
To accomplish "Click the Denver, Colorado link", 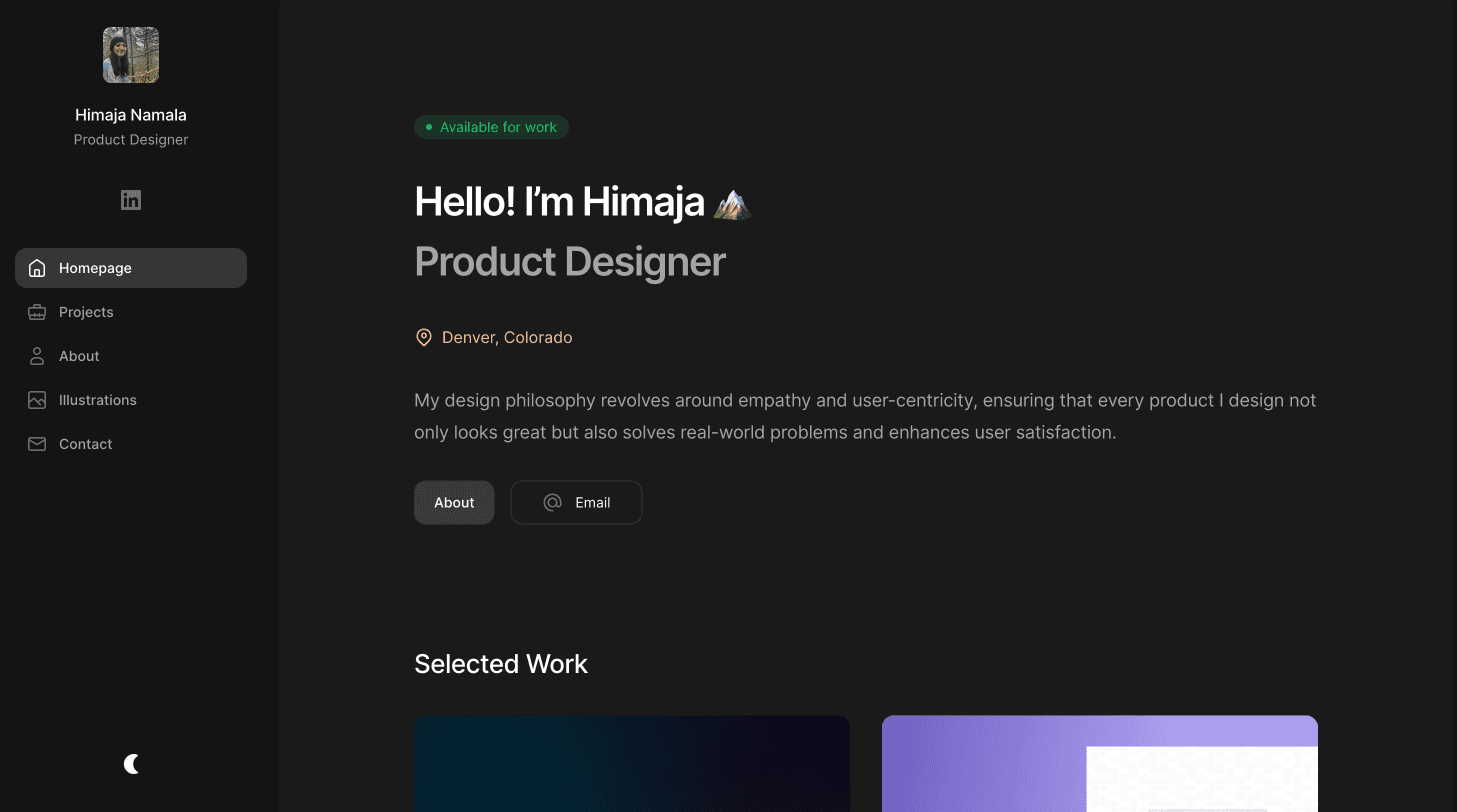I will click(x=507, y=337).
